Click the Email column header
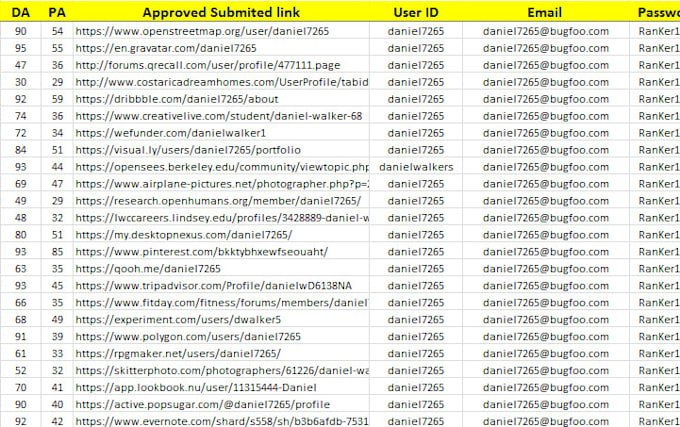The width and height of the screenshot is (680, 427). (x=545, y=12)
